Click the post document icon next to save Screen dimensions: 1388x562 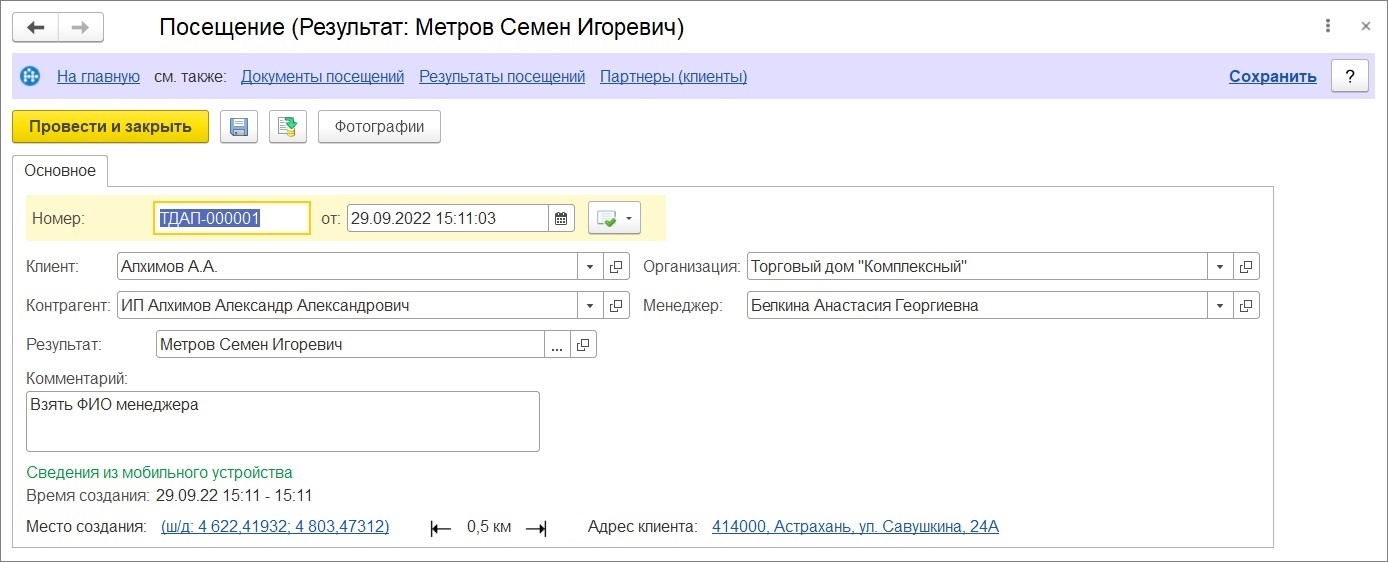(288, 127)
